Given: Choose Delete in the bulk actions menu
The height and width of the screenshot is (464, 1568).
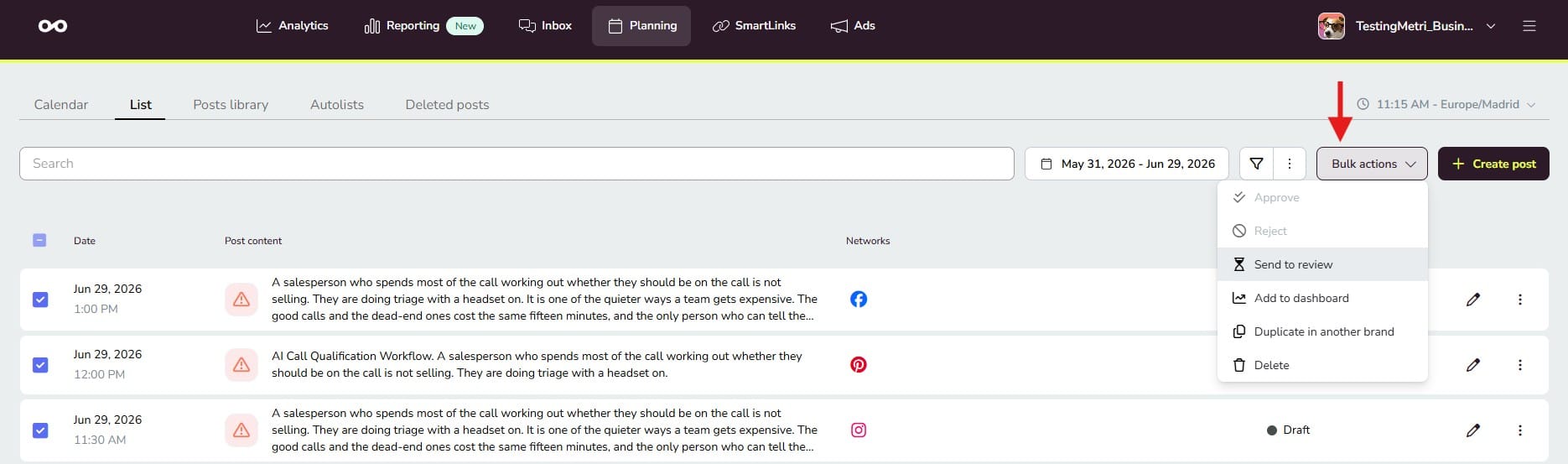Looking at the screenshot, I should click(1322, 365).
